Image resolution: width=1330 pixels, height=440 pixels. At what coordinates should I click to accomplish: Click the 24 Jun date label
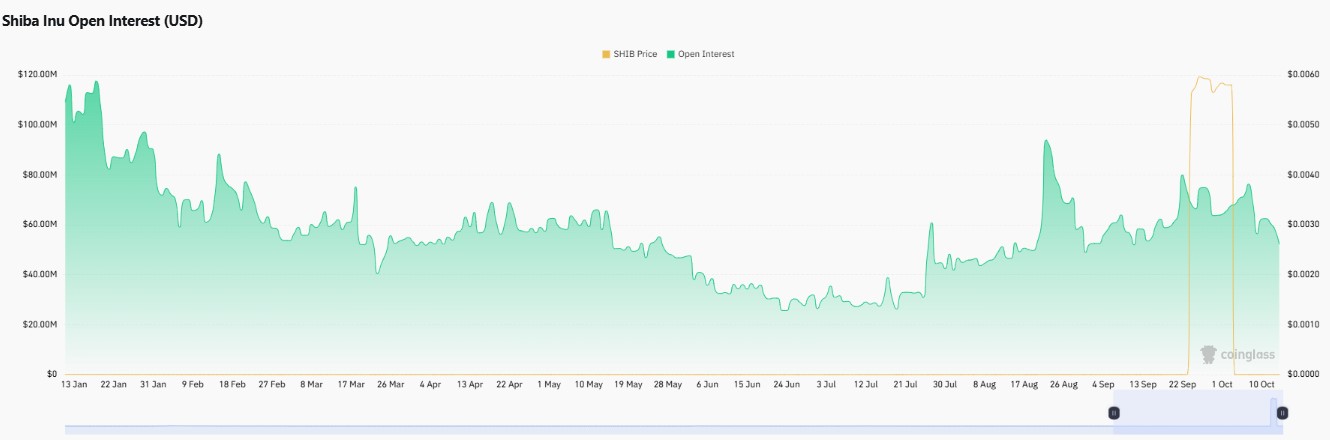(787, 384)
